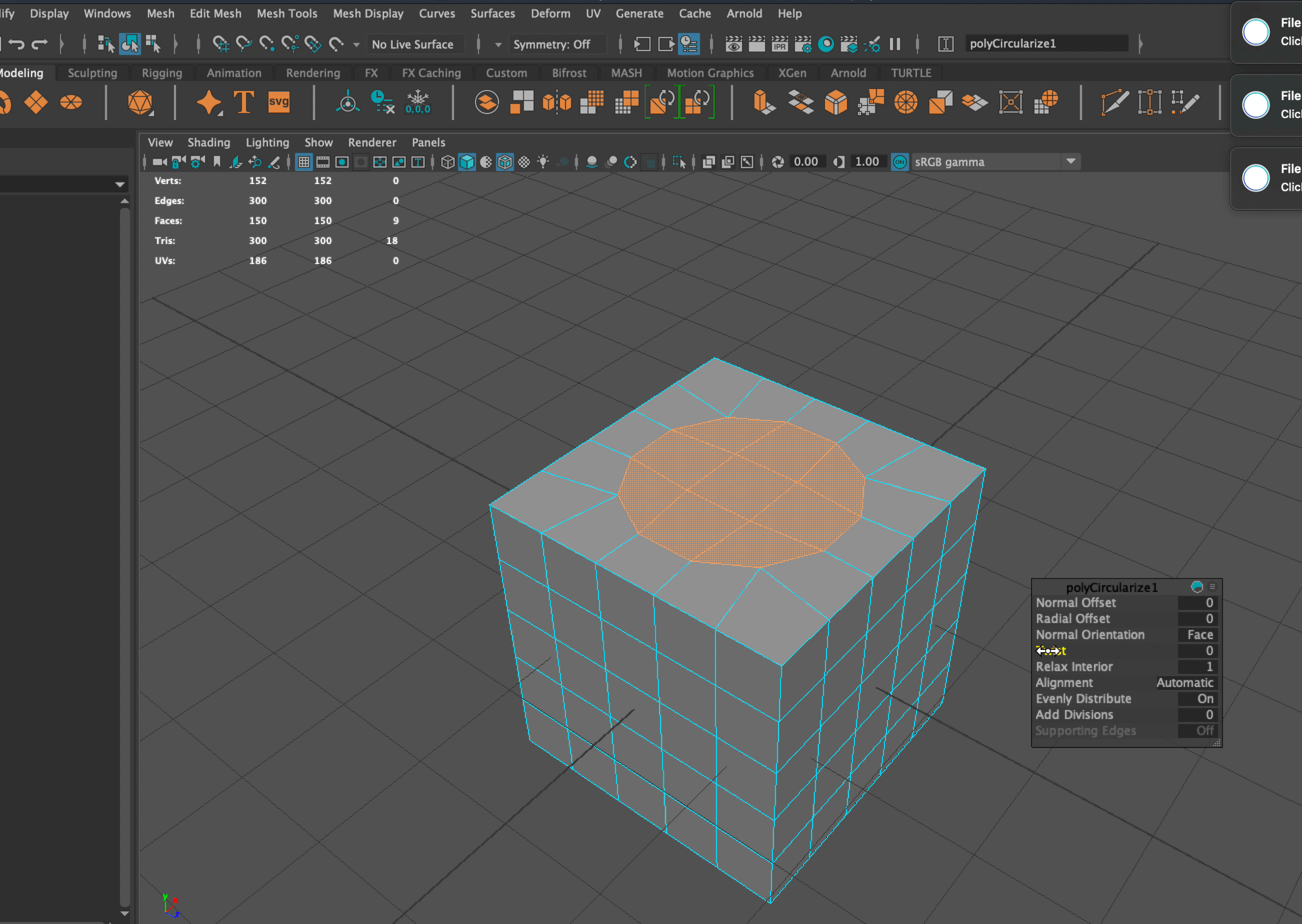Create polygon Type text tool
This screenshot has width=1302, height=924.
[244, 102]
